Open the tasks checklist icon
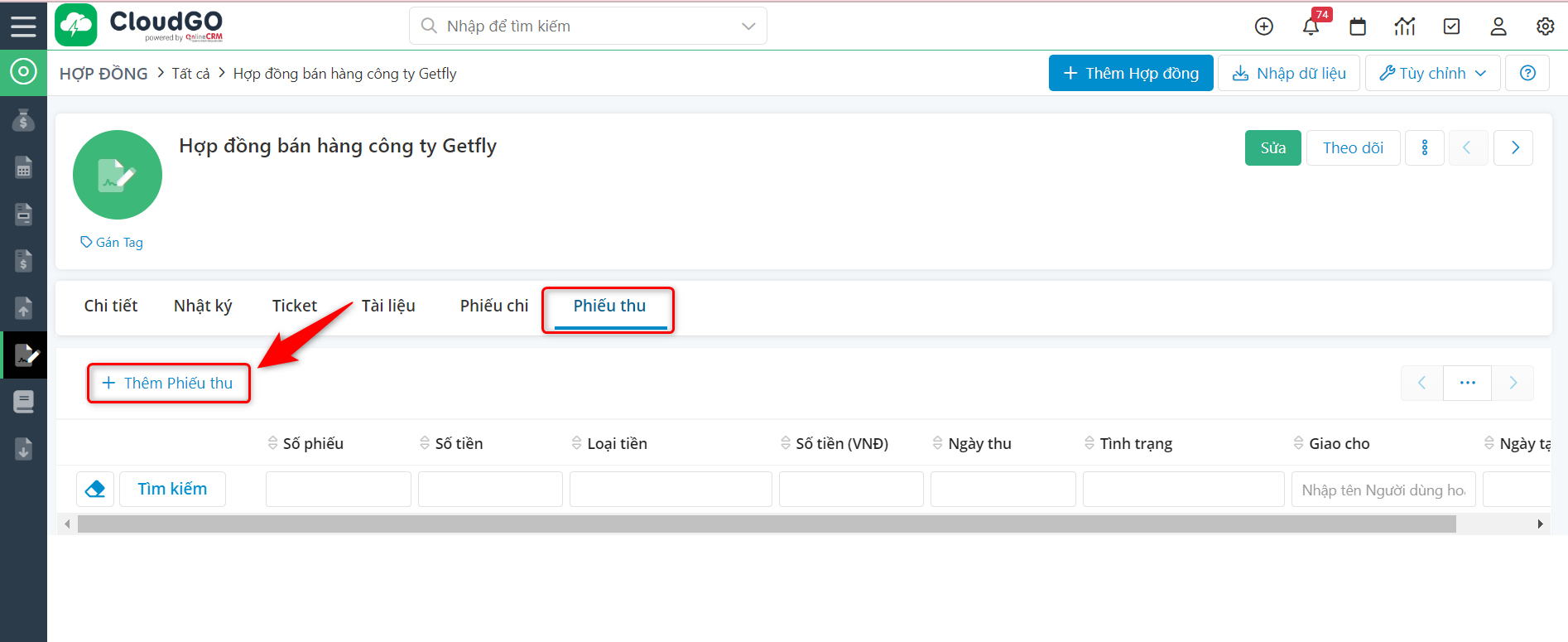This screenshot has height=642, width=1568. (x=1451, y=27)
